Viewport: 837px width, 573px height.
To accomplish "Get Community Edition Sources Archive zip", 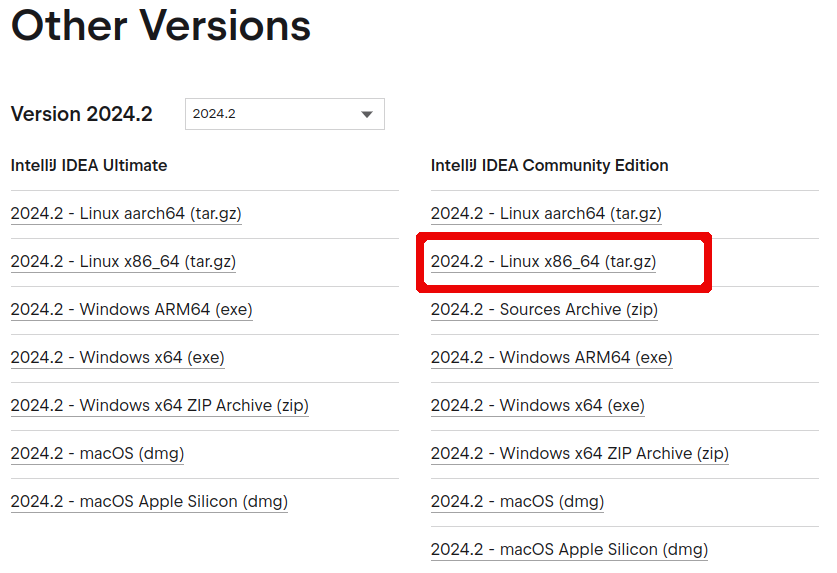I will tap(544, 310).
